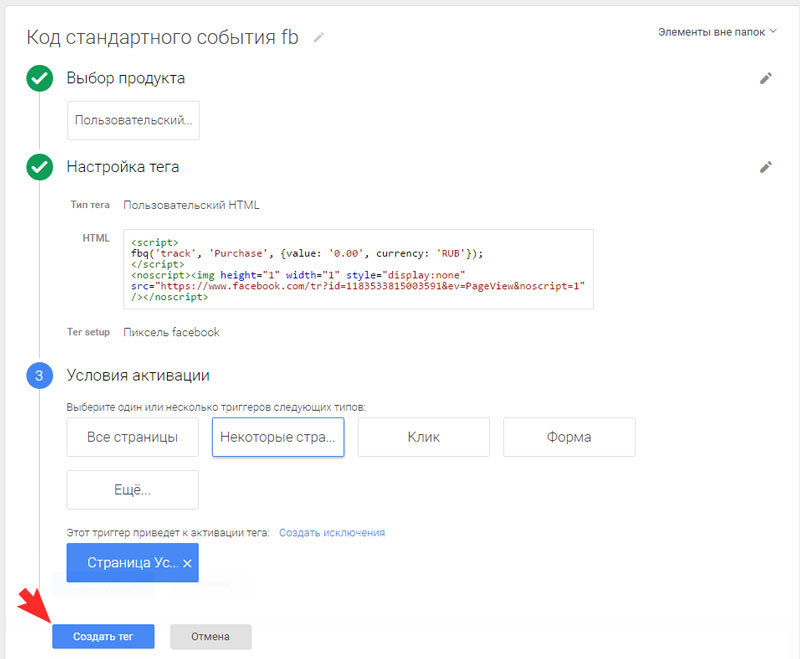
Task: Open the Элементы вне папок folder dropdown
Action: click(x=717, y=32)
